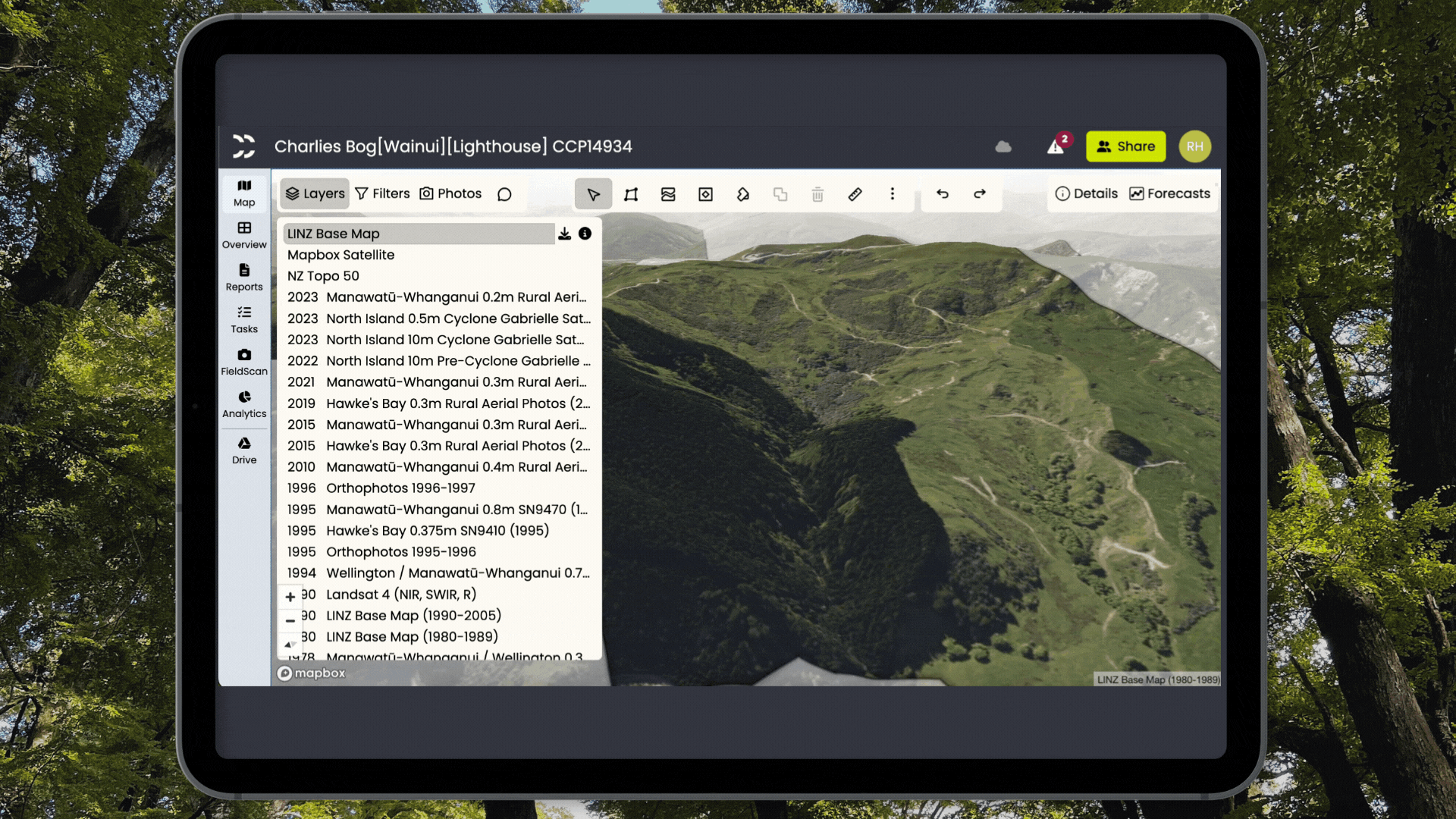1456x819 pixels.
Task: Select the line feature tool
Action: tap(668, 194)
